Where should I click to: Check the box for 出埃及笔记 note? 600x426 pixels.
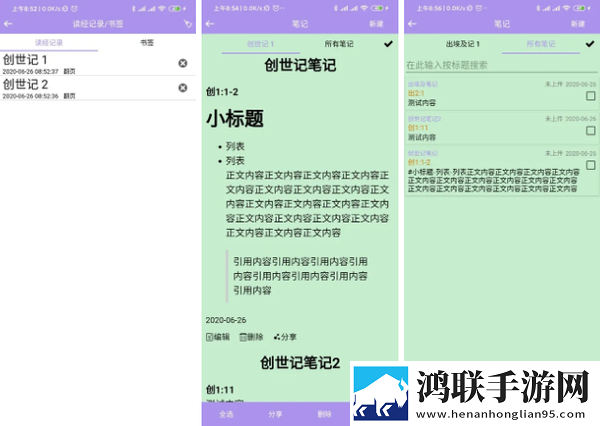[591, 96]
